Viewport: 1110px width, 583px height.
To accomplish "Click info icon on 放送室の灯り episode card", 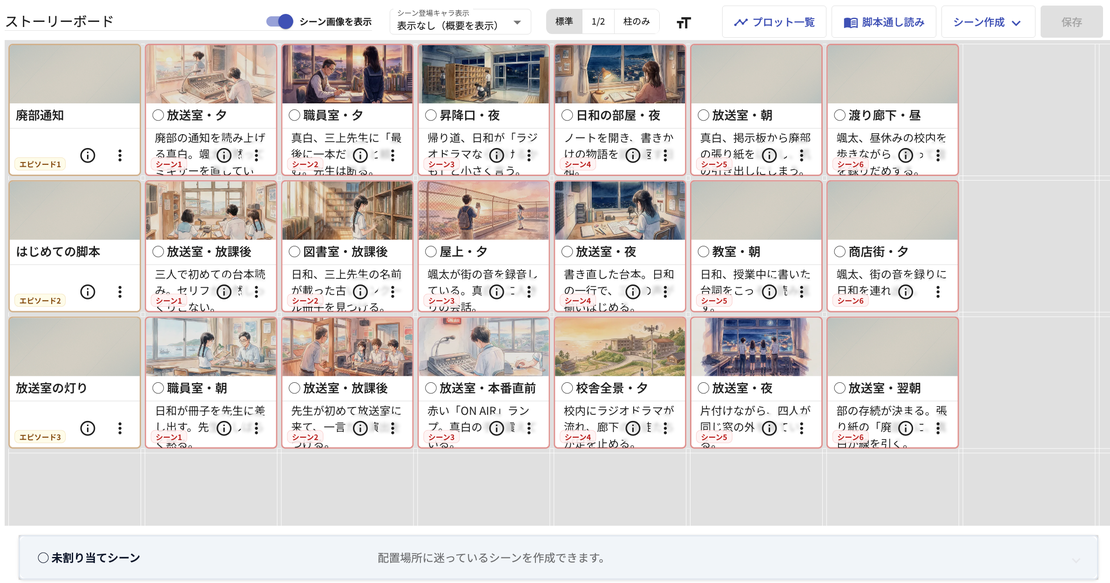I will coord(88,428).
